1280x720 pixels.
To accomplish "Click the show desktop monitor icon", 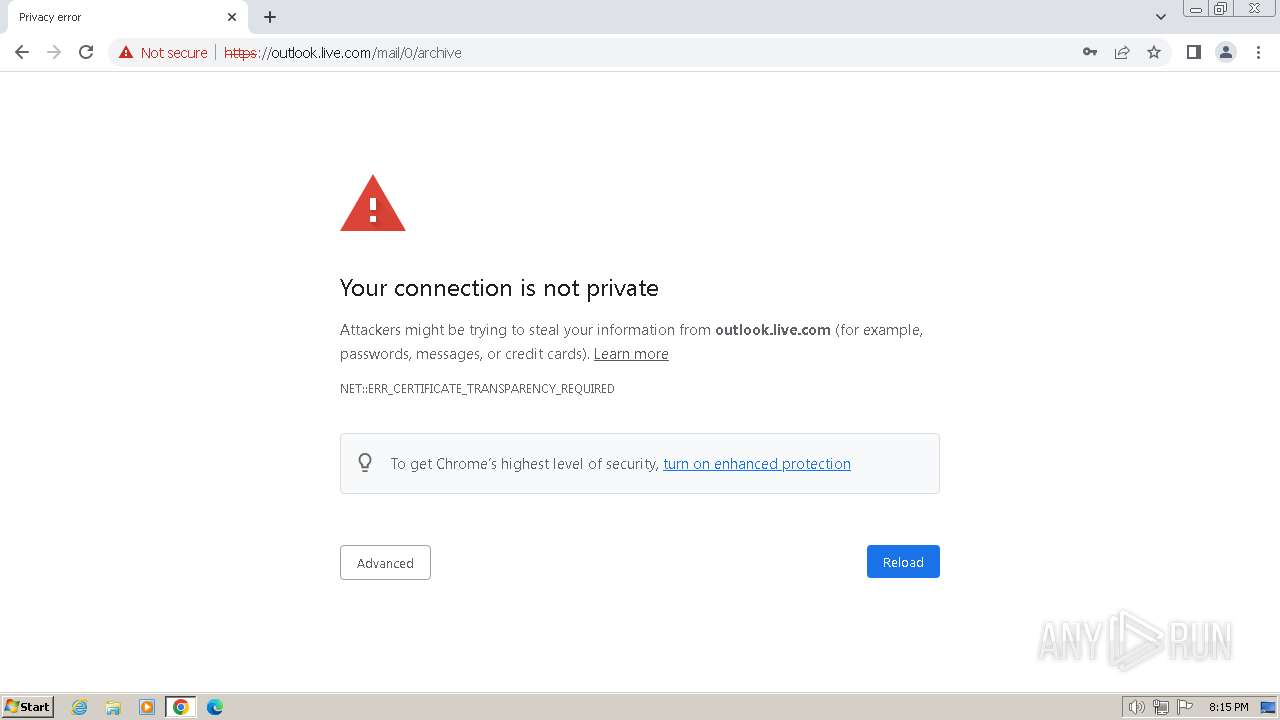I will point(1268,707).
